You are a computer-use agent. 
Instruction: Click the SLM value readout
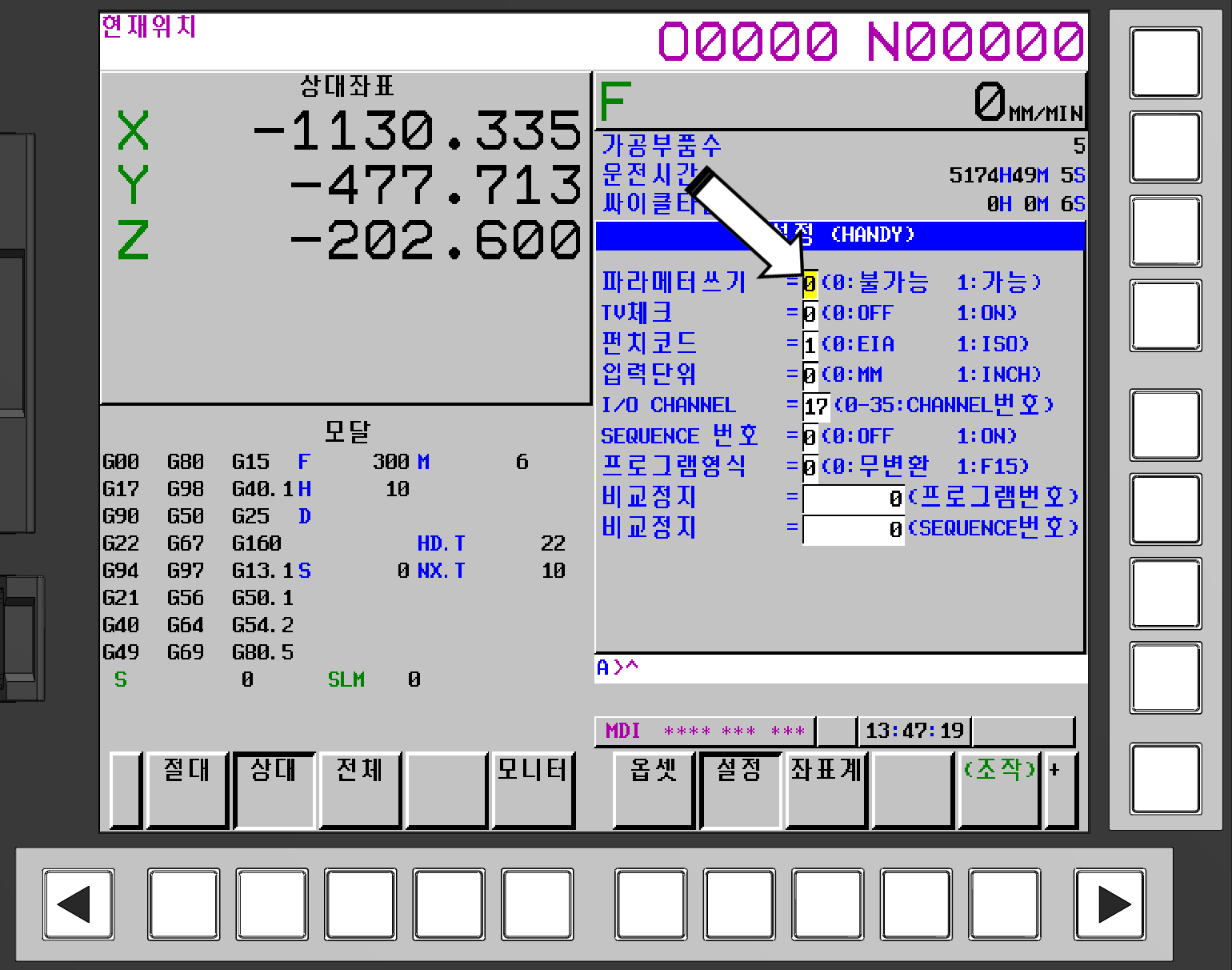click(x=414, y=679)
